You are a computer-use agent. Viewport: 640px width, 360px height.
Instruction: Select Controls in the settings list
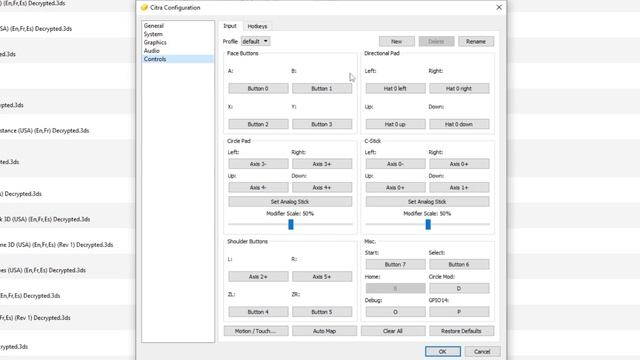pos(178,59)
